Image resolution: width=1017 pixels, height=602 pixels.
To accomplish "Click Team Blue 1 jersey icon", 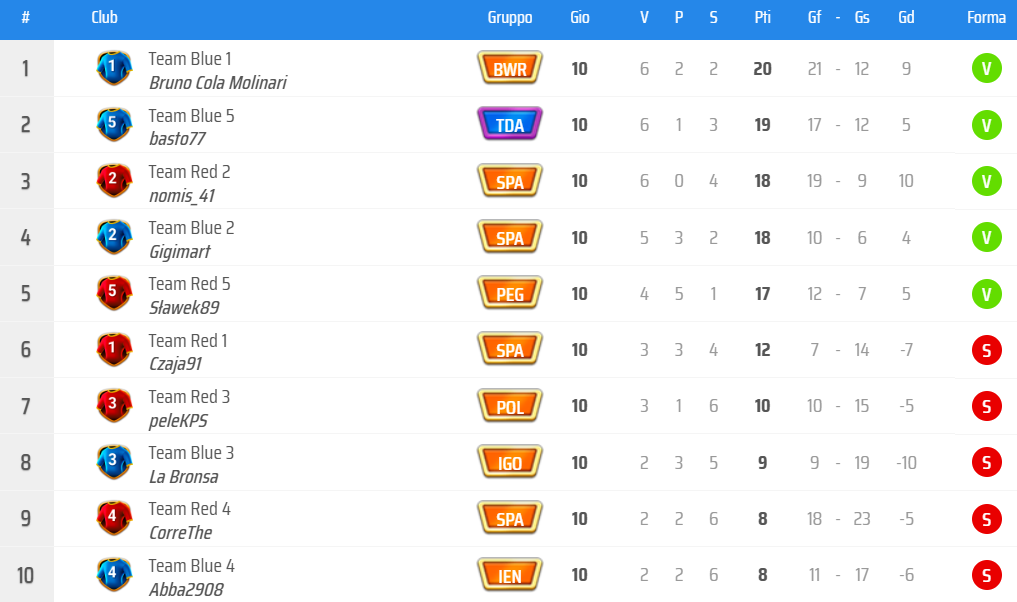I will tap(113, 68).
